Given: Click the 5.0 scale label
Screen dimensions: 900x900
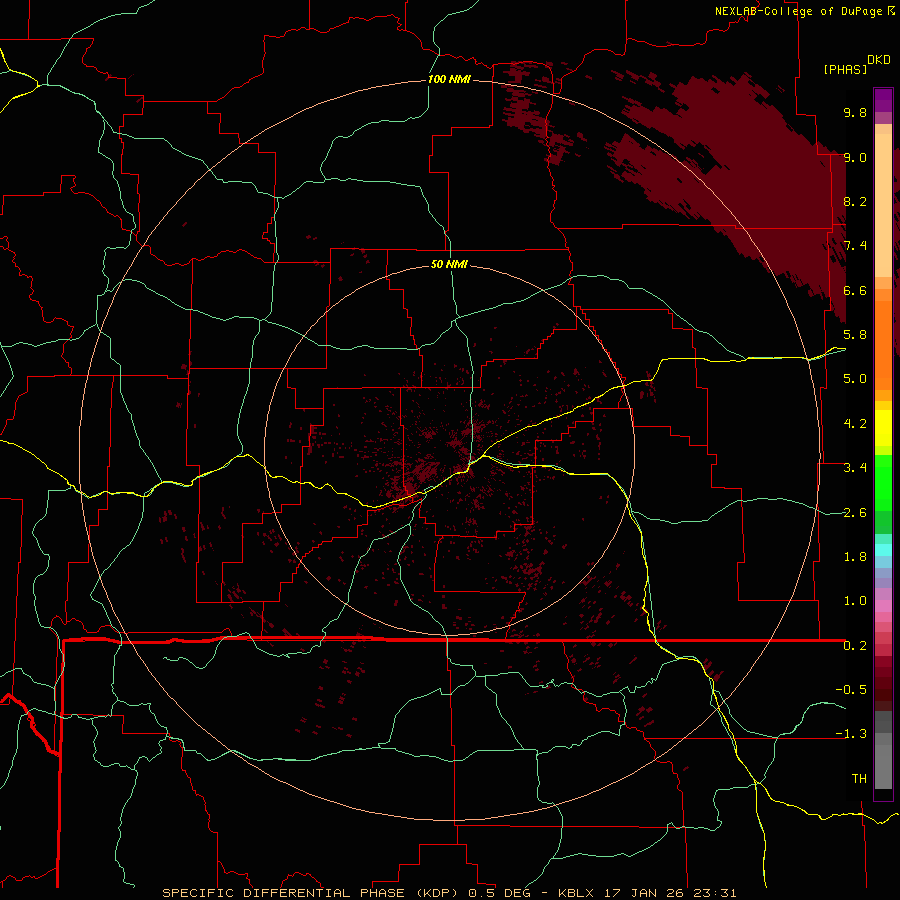Looking at the screenshot, I should coord(855,379).
